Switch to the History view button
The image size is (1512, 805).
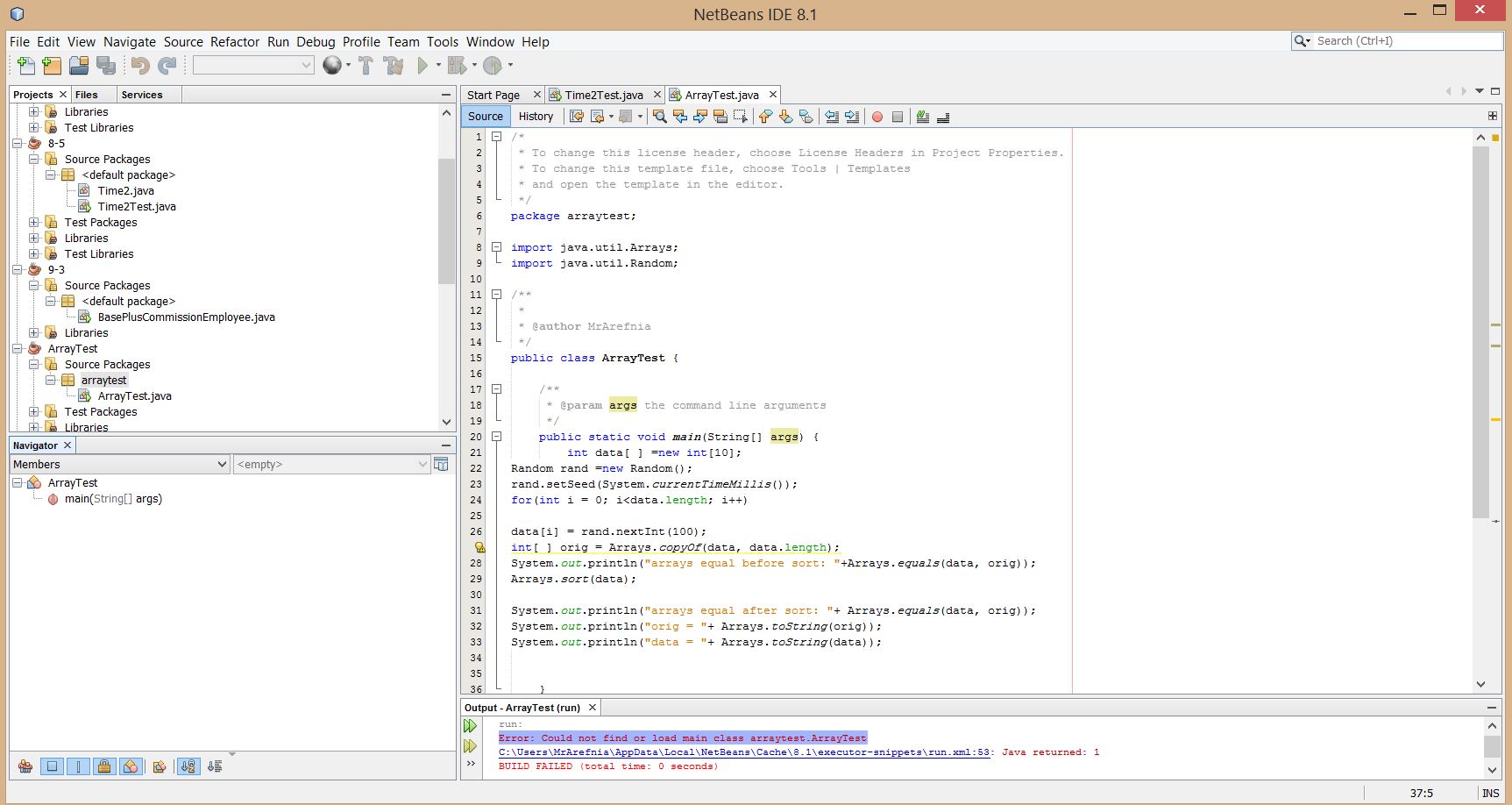coord(536,117)
